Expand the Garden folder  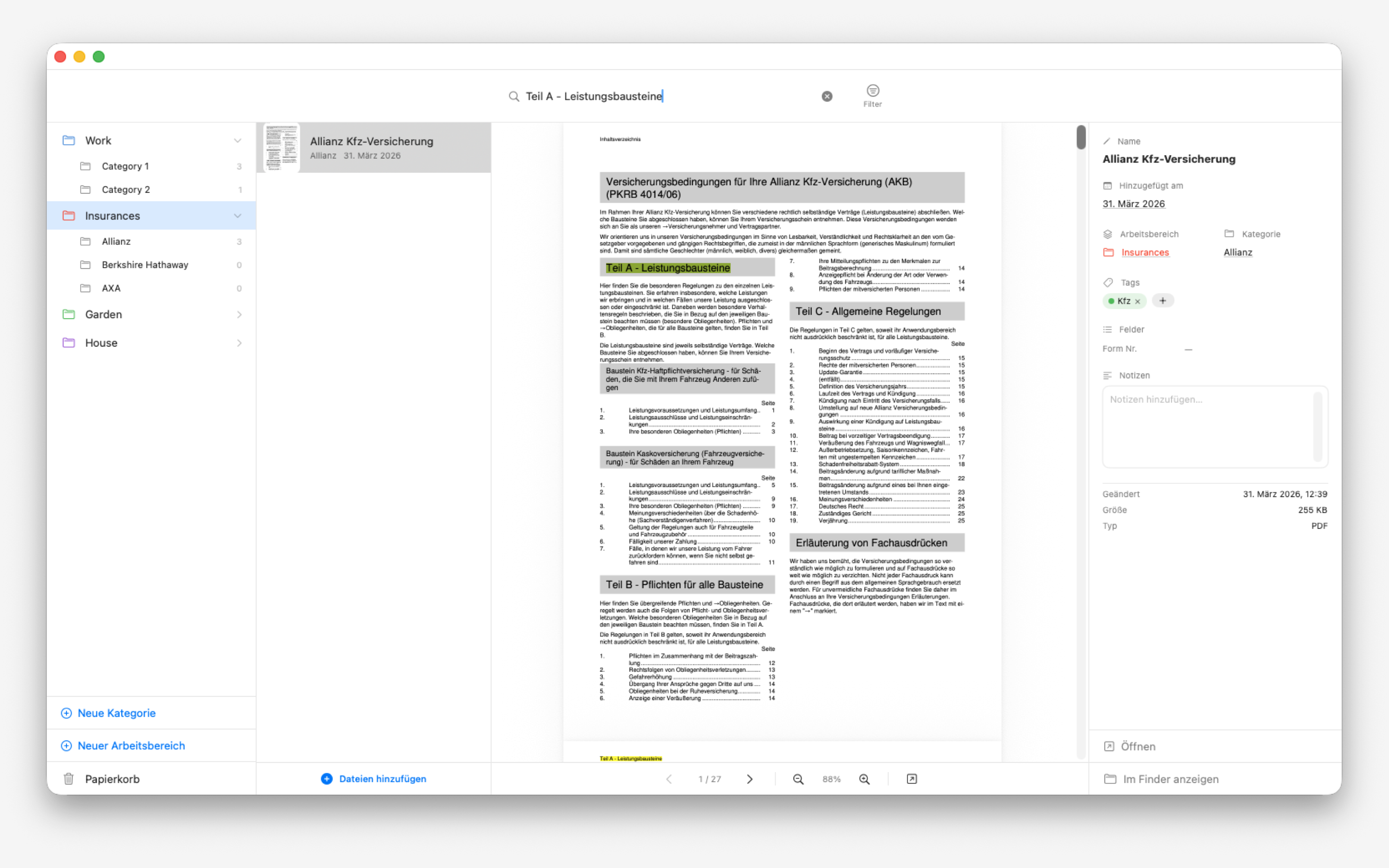click(x=239, y=314)
